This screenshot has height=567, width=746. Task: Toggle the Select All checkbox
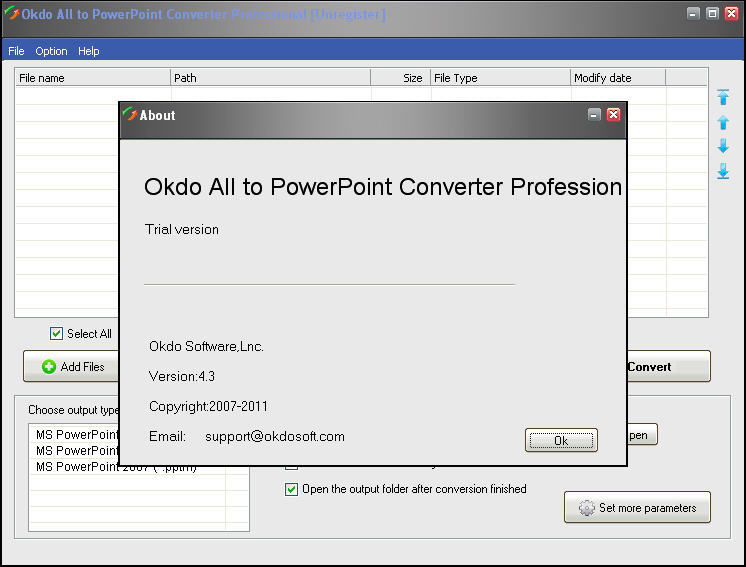(x=56, y=333)
